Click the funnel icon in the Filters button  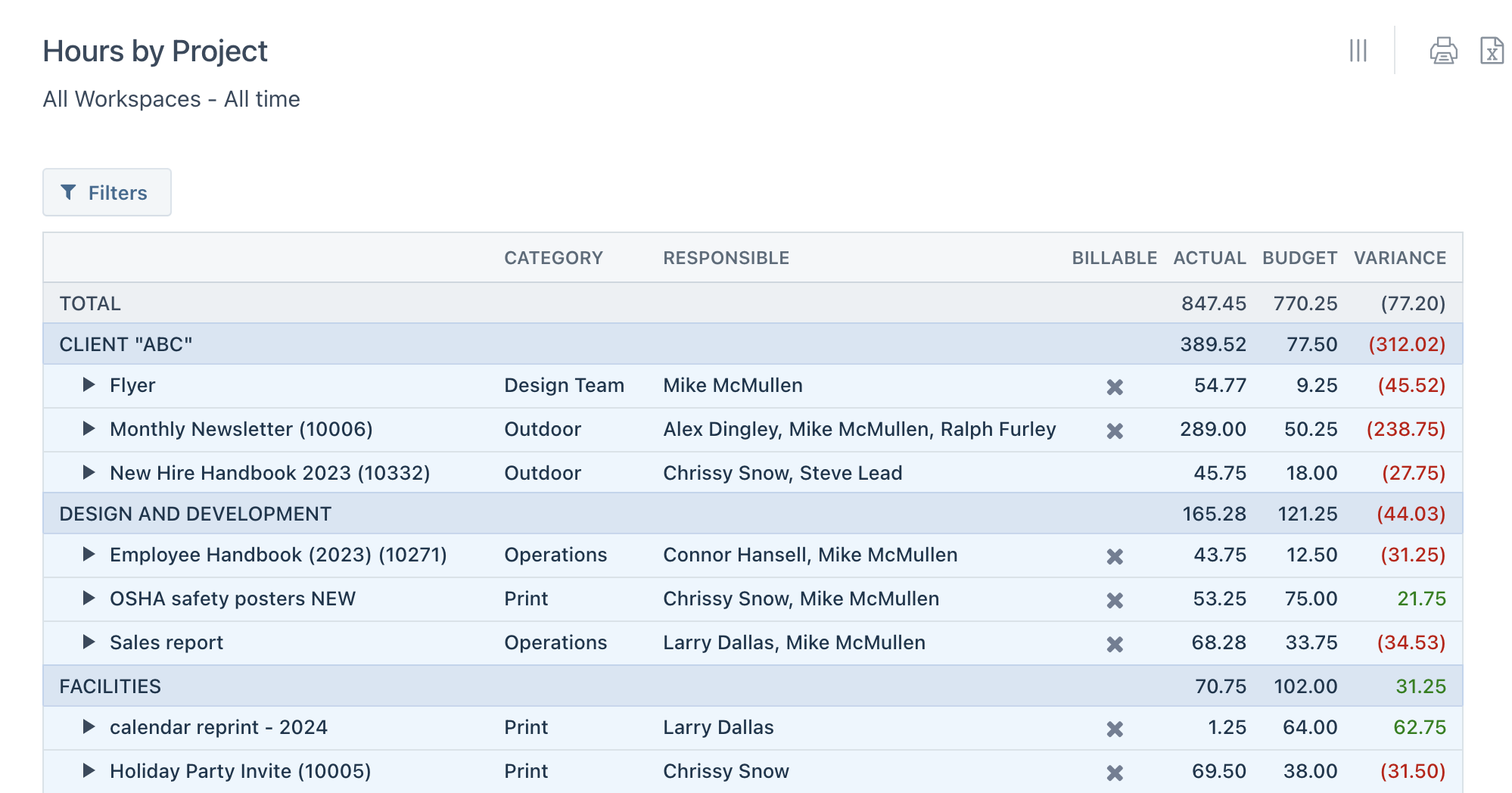coord(69,192)
